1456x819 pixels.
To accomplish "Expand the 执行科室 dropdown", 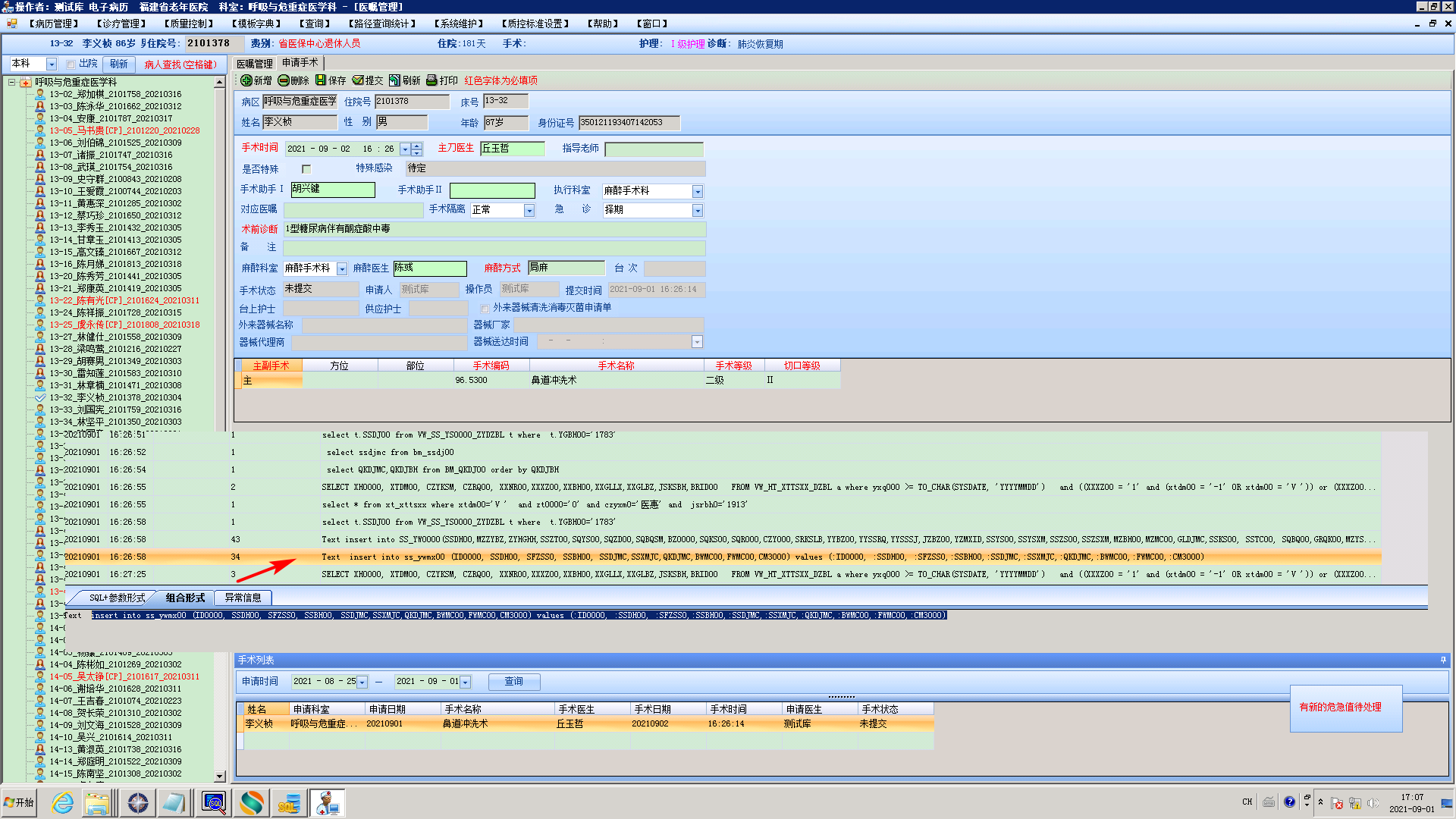I will [x=698, y=192].
